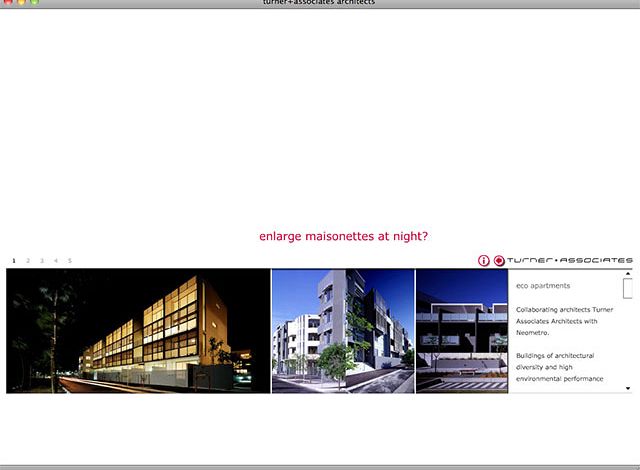640x470 pixels.
Task: Minimize window with the yellow button
Action: coord(21,3)
